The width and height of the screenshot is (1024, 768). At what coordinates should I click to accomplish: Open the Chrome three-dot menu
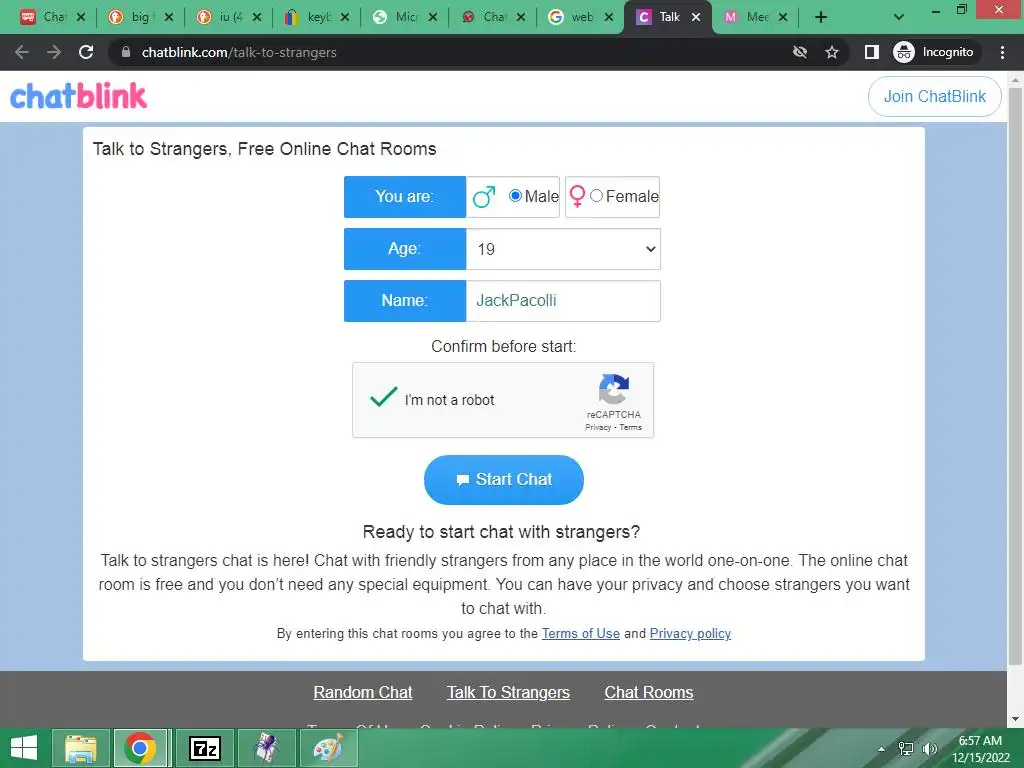pyautogui.click(x=1002, y=52)
